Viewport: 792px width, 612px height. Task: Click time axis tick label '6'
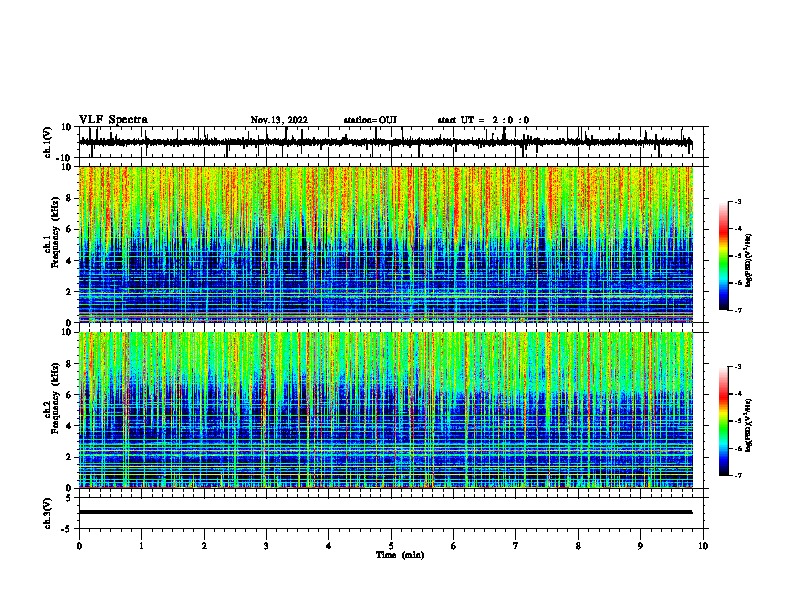pyautogui.click(x=454, y=546)
